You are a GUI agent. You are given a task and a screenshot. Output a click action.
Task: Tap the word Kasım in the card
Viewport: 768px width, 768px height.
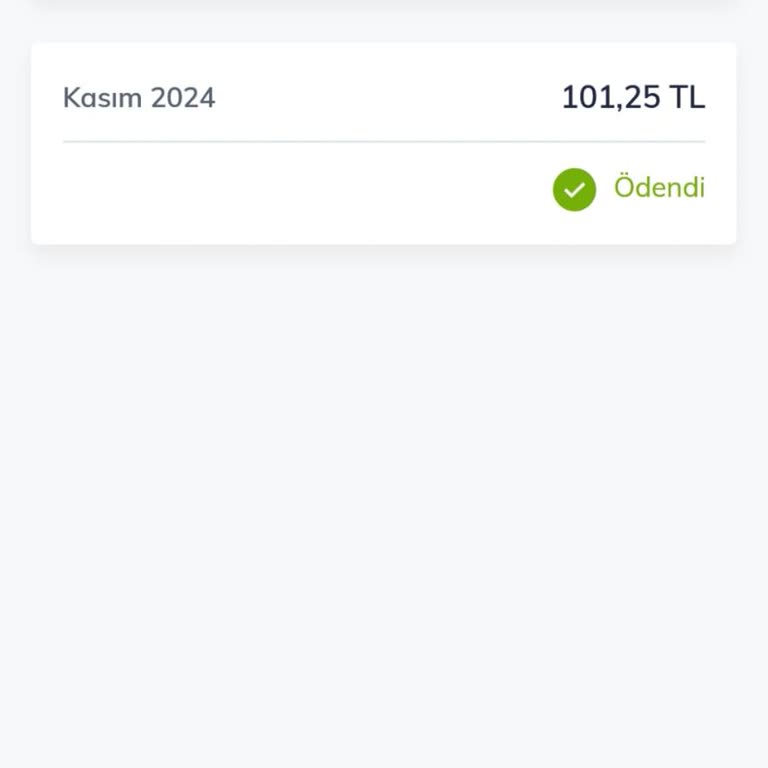coord(102,98)
